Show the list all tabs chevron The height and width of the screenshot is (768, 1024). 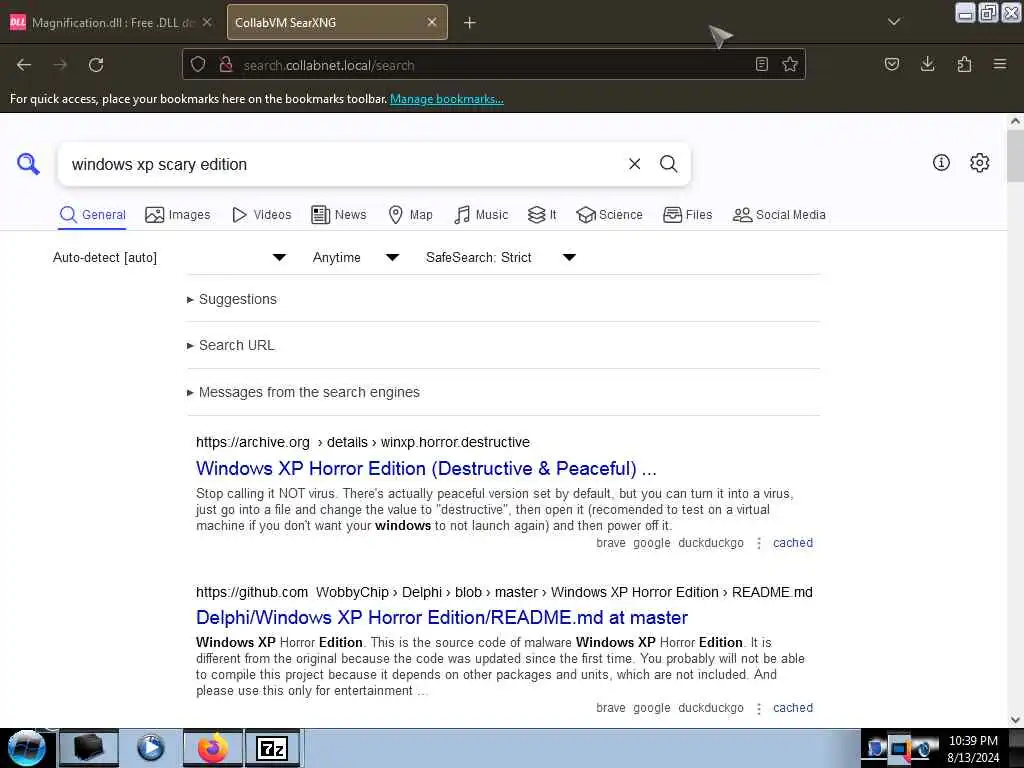(x=894, y=22)
